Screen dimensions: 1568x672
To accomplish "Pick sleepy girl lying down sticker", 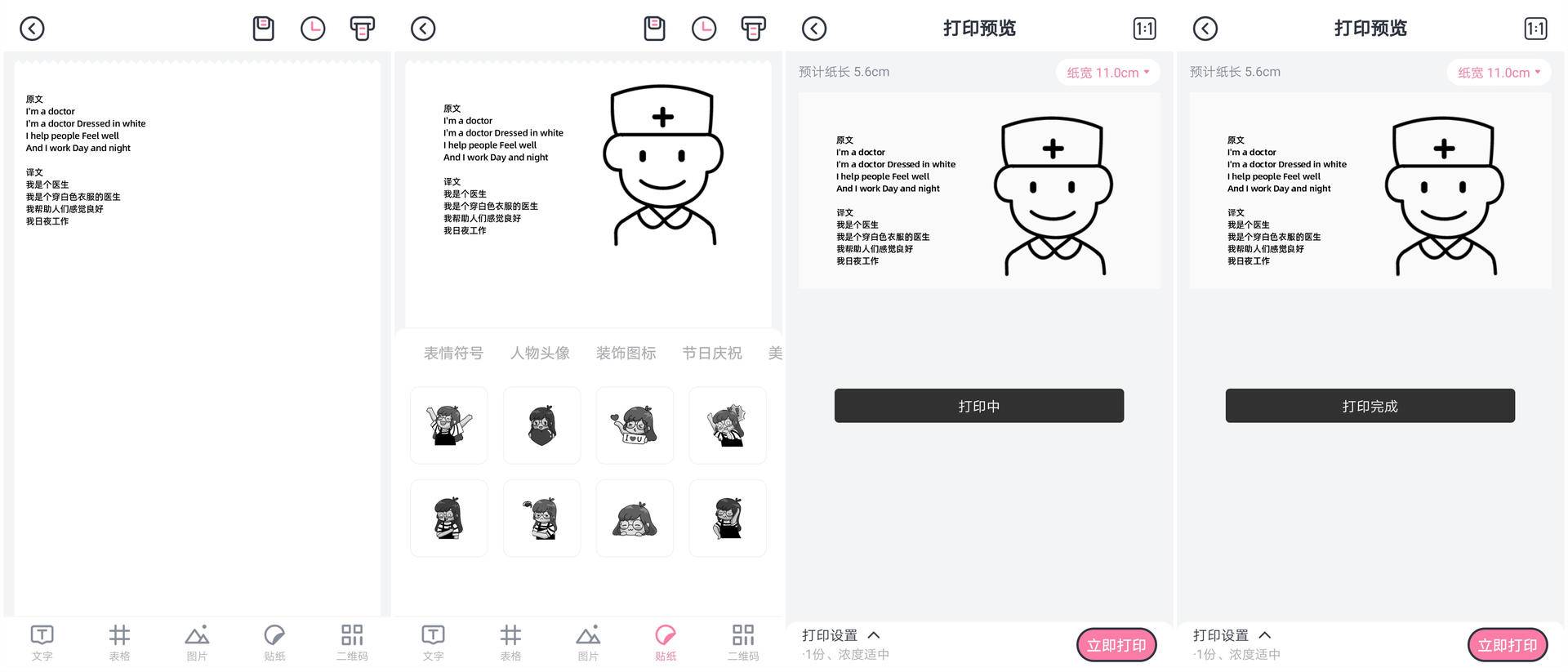I will point(635,518).
